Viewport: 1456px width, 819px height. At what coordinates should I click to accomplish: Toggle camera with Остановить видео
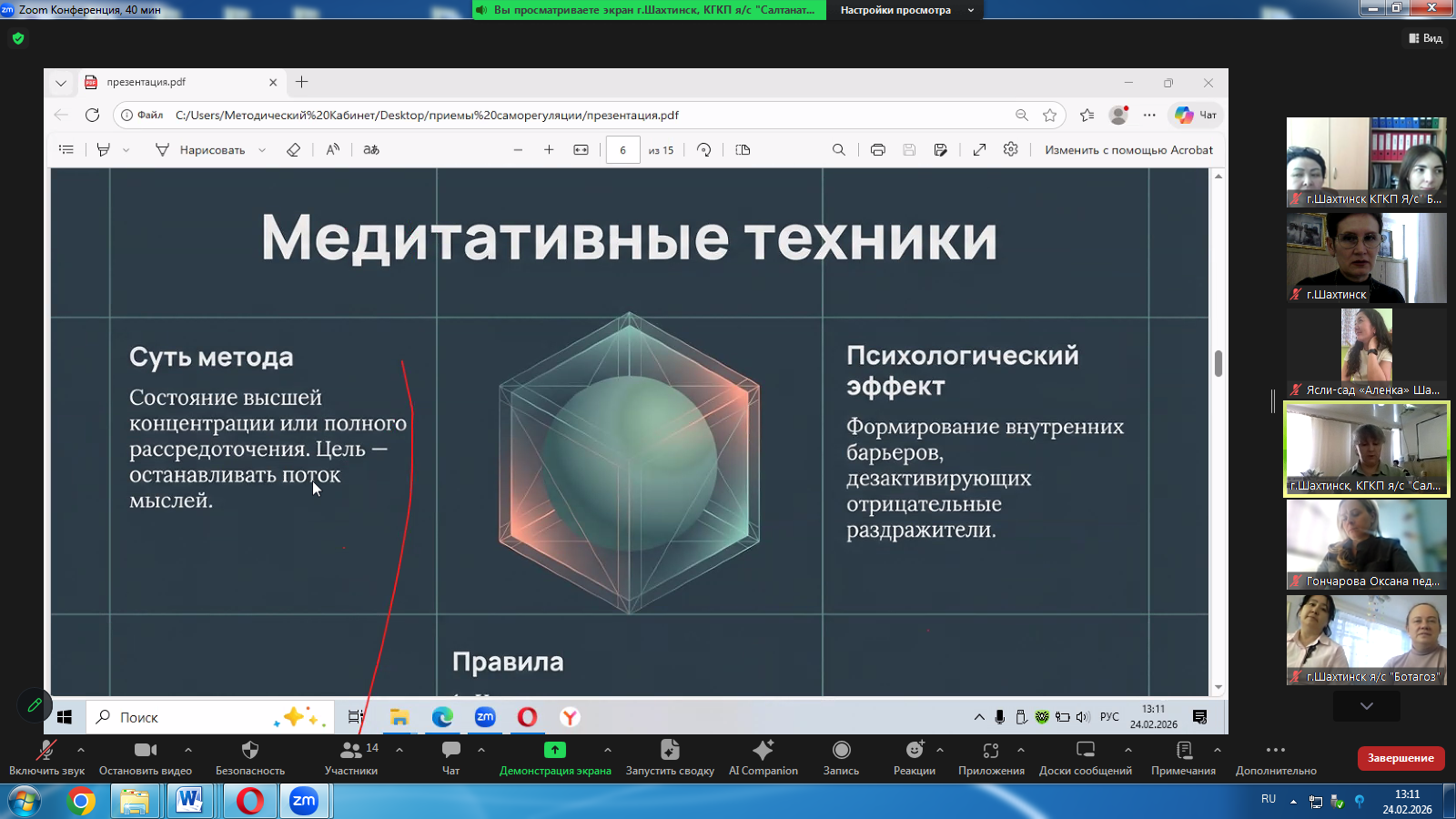click(x=146, y=757)
